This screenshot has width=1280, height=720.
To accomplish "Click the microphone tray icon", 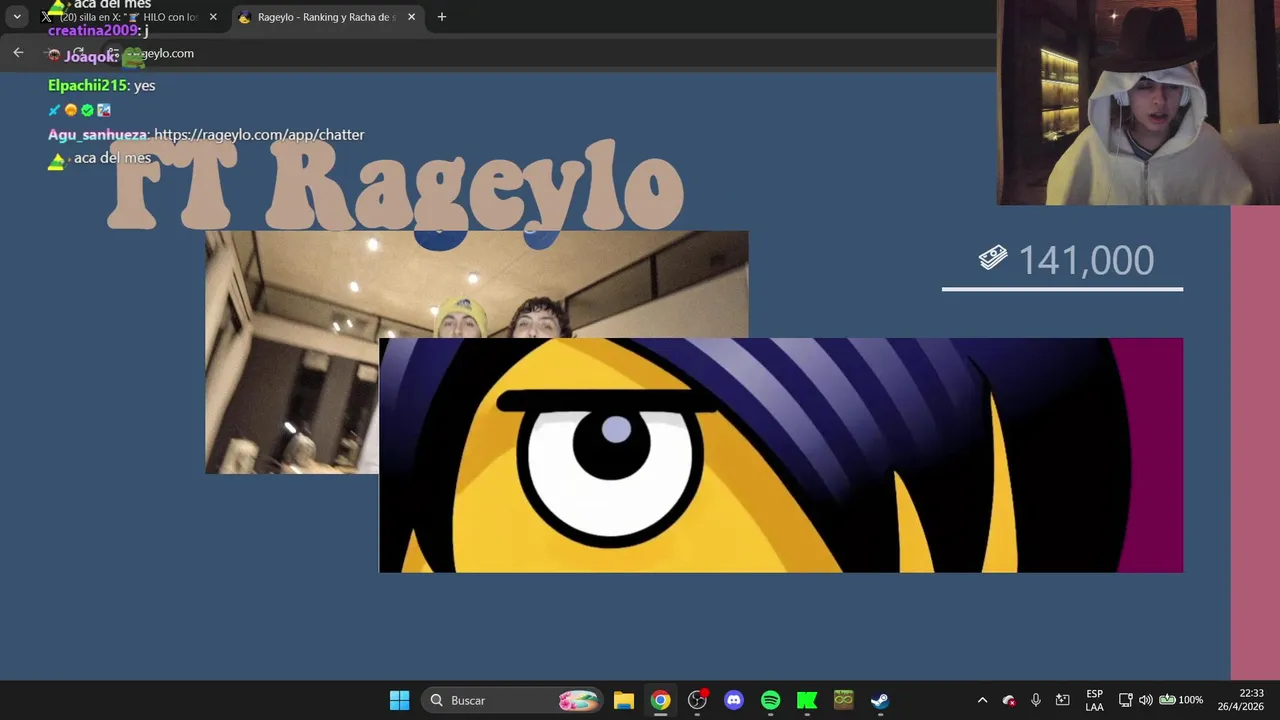I will click(1036, 700).
